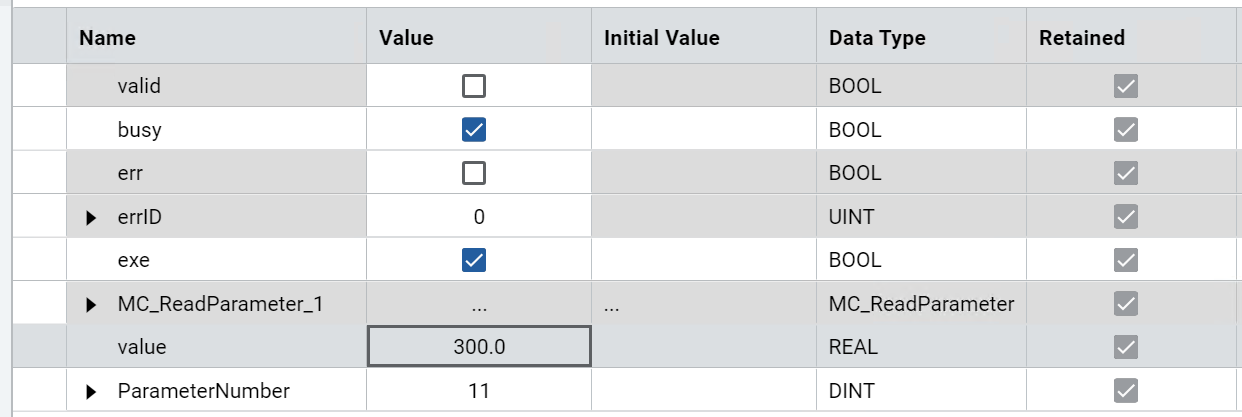Image resolution: width=1242 pixels, height=417 pixels.
Task: Uncheck the exe value checkbox
Action: click(x=474, y=260)
